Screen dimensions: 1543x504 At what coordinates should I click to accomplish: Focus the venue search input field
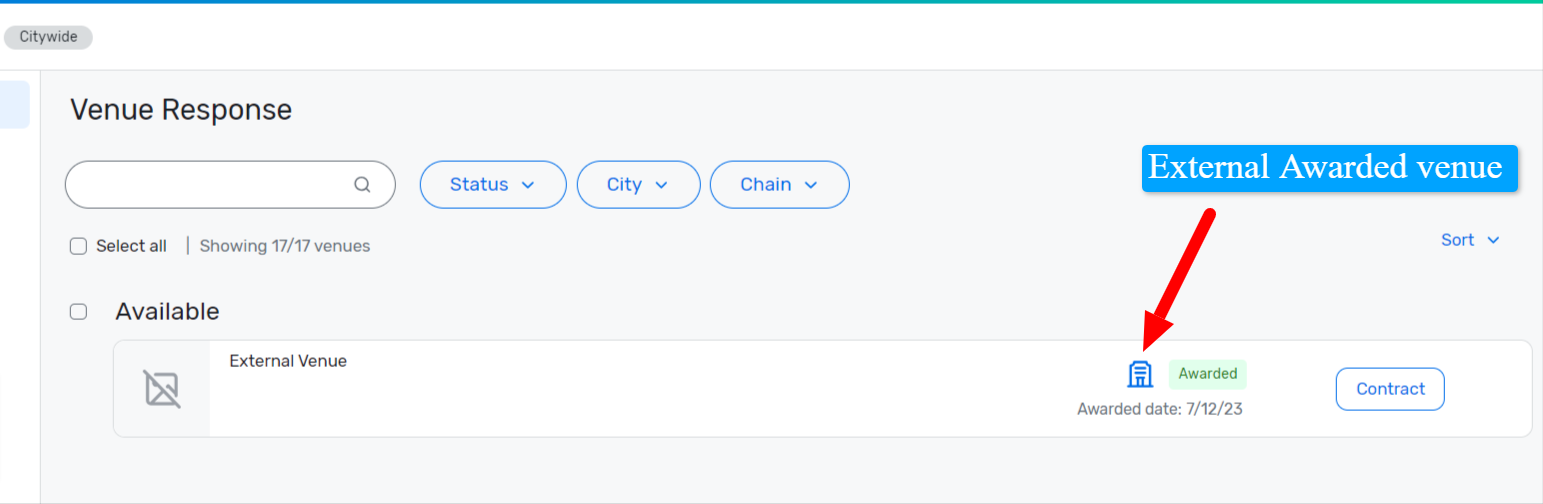230,185
